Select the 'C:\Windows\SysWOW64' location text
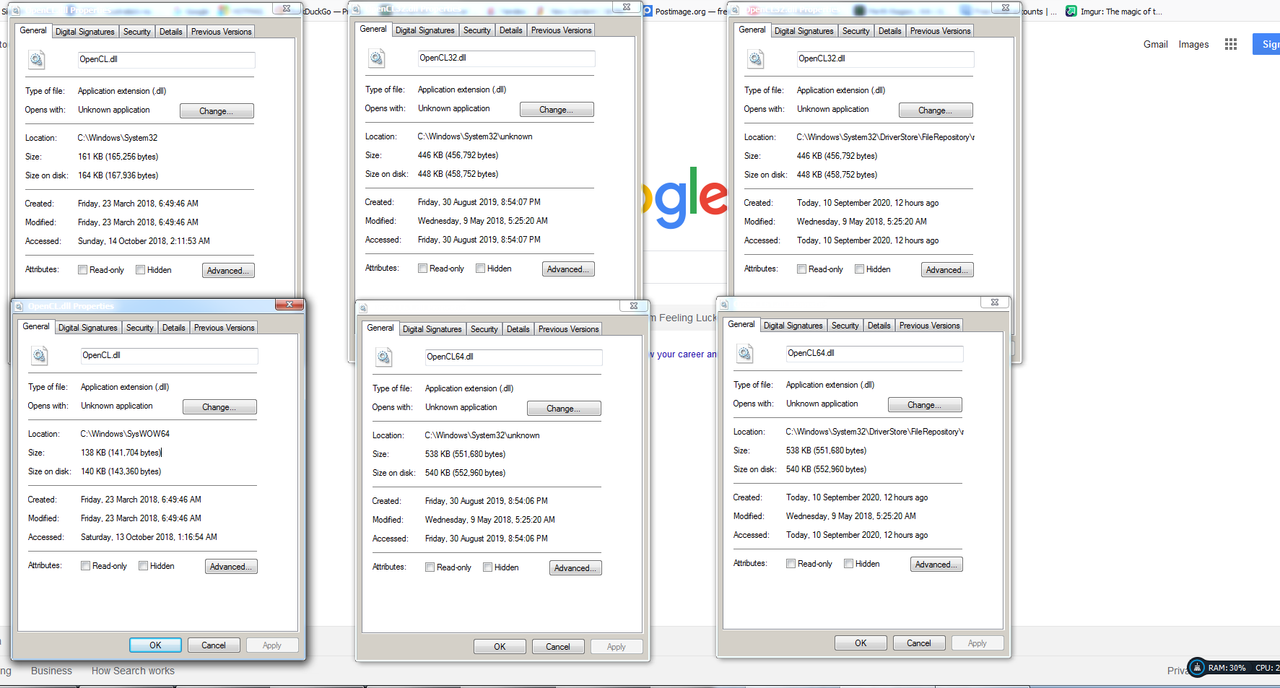This screenshot has width=1280, height=688. coord(125,434)
